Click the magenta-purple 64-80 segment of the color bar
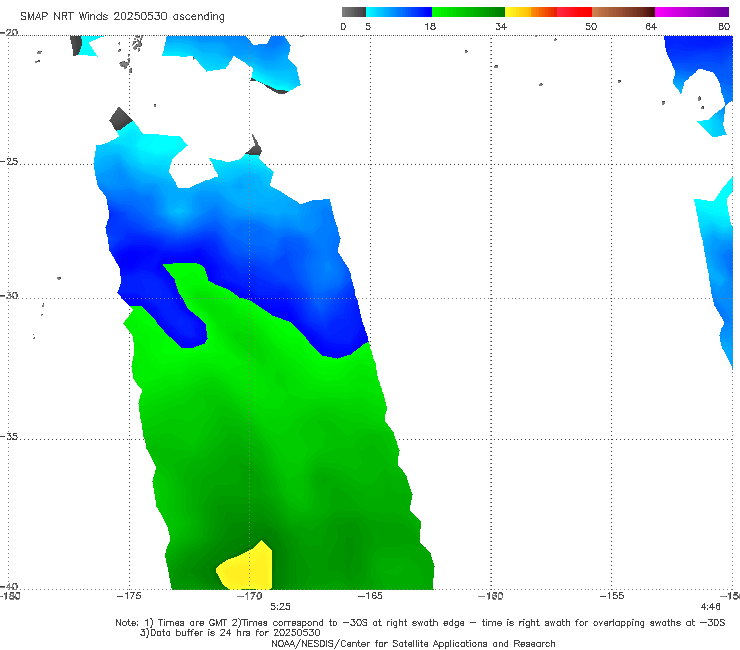The width and height of the screenshot is (740, 650). 692,12
